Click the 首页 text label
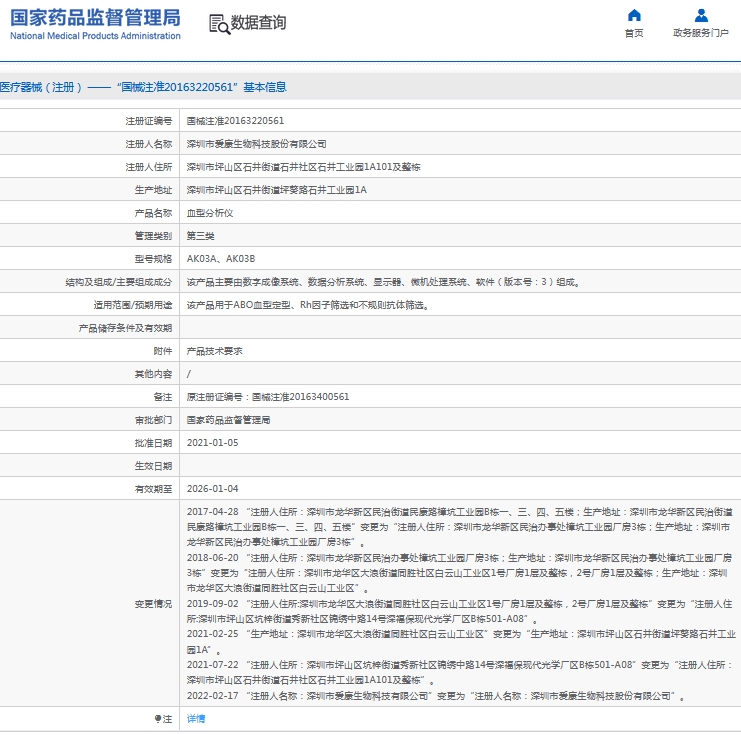The width and height of the screenshot is (741, 735). click(x=634, y=33)
